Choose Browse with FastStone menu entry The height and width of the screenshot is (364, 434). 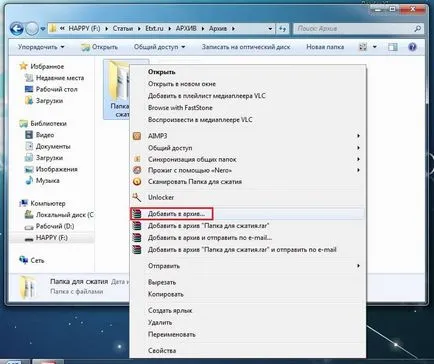click(248, 108)
